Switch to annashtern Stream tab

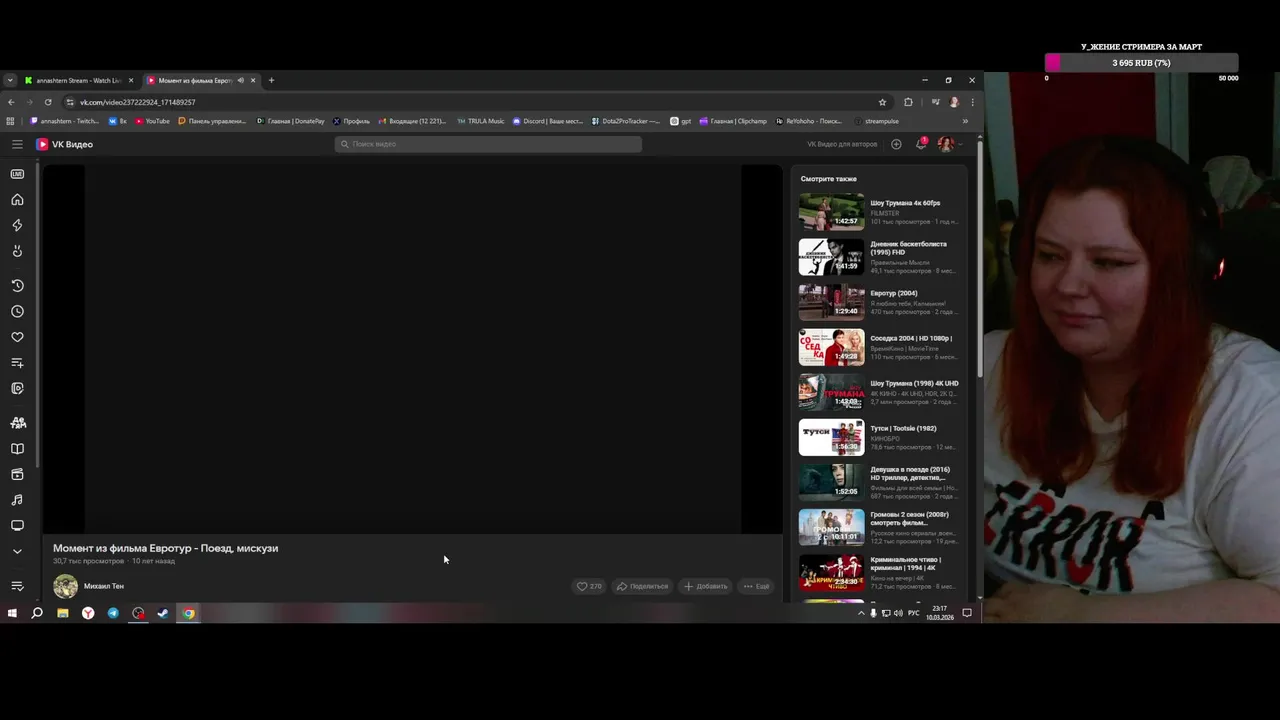pyautogui.click(x=79, y=80)
